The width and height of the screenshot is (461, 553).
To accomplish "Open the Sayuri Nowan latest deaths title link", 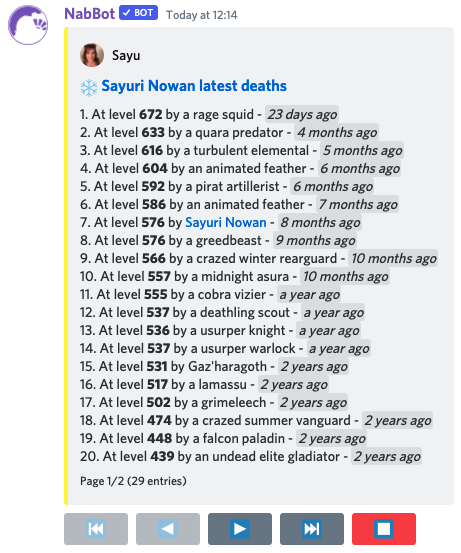I will pos(194,86).
